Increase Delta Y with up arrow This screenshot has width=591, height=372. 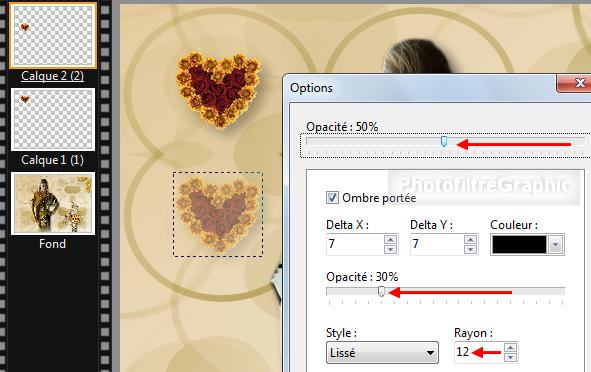[470, 239]
